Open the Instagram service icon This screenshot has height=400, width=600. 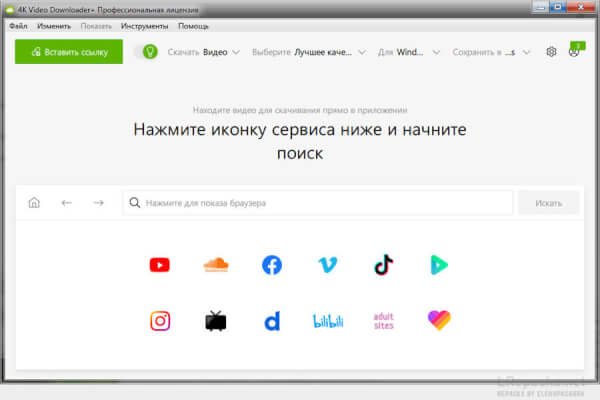[x=160, y=321]
